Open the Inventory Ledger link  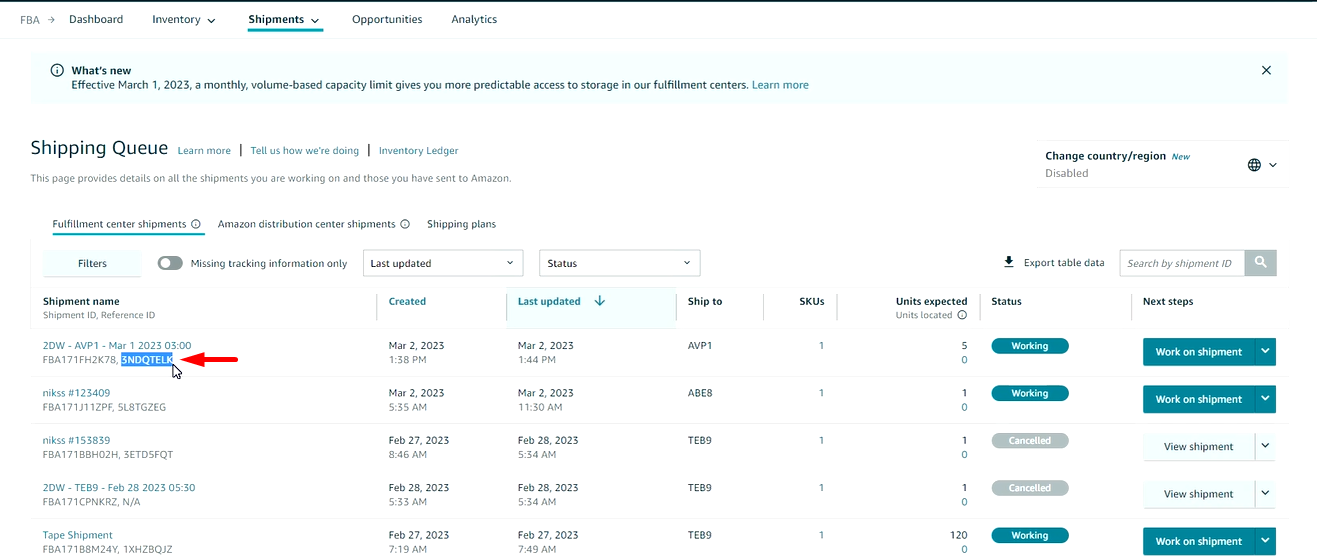click(x=418, y=151)
